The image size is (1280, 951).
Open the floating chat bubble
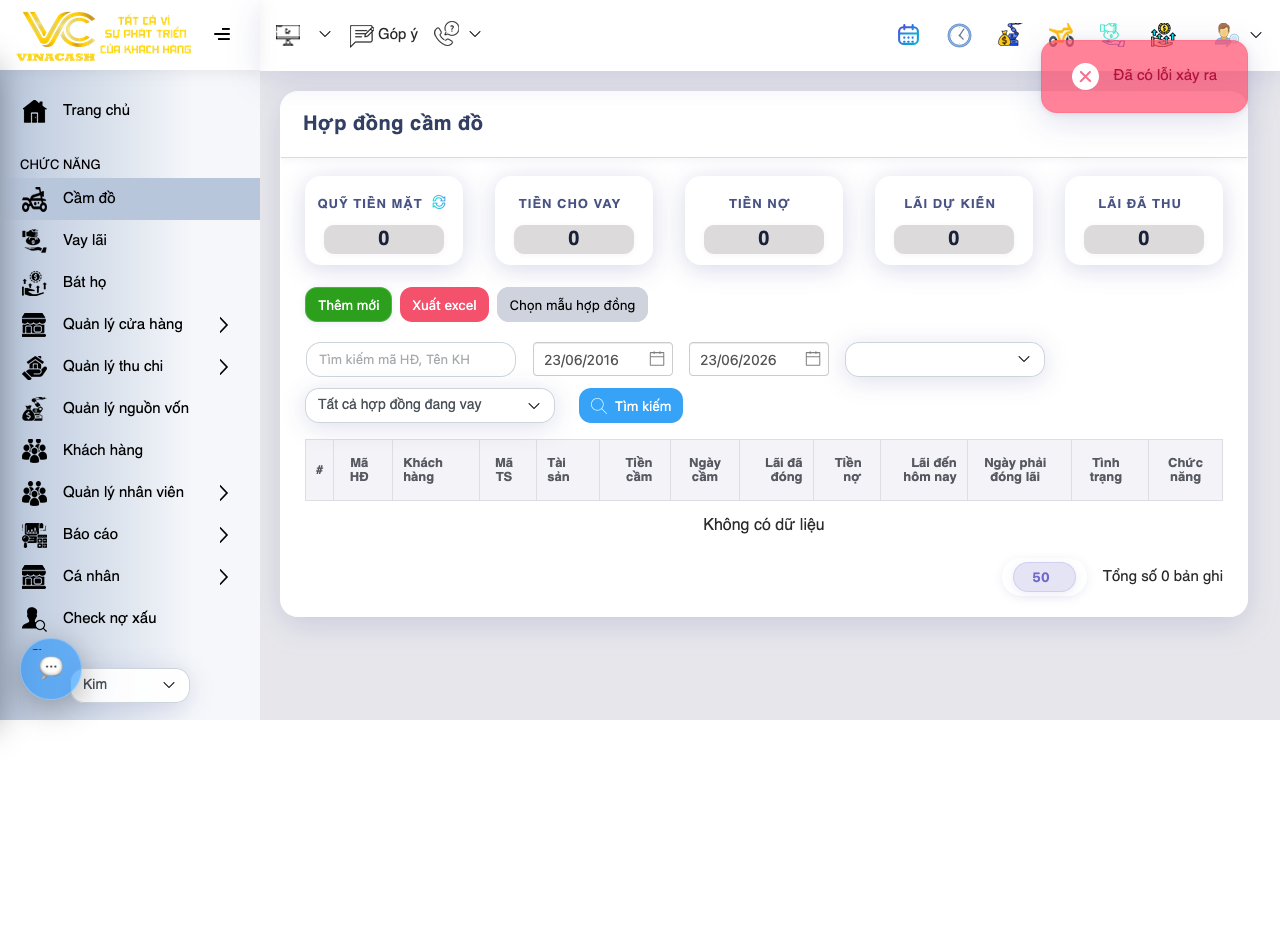[51, 668]
